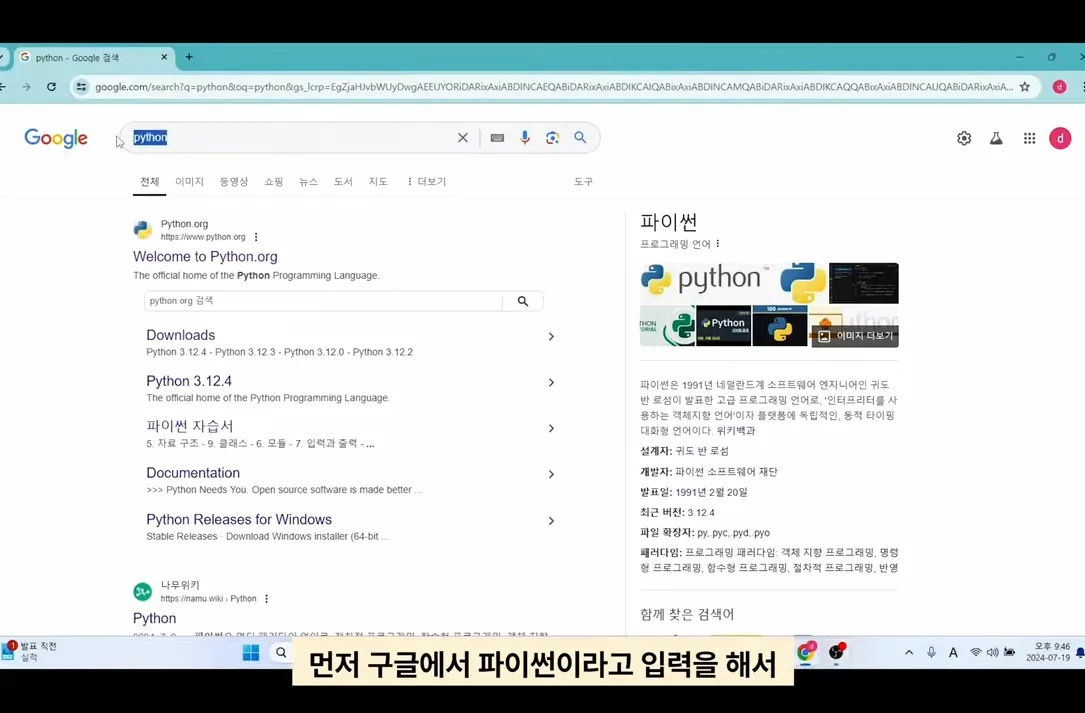Open Search Labs flask icon
Screen dimensions: 1085x713
click(x=996, y=138)
